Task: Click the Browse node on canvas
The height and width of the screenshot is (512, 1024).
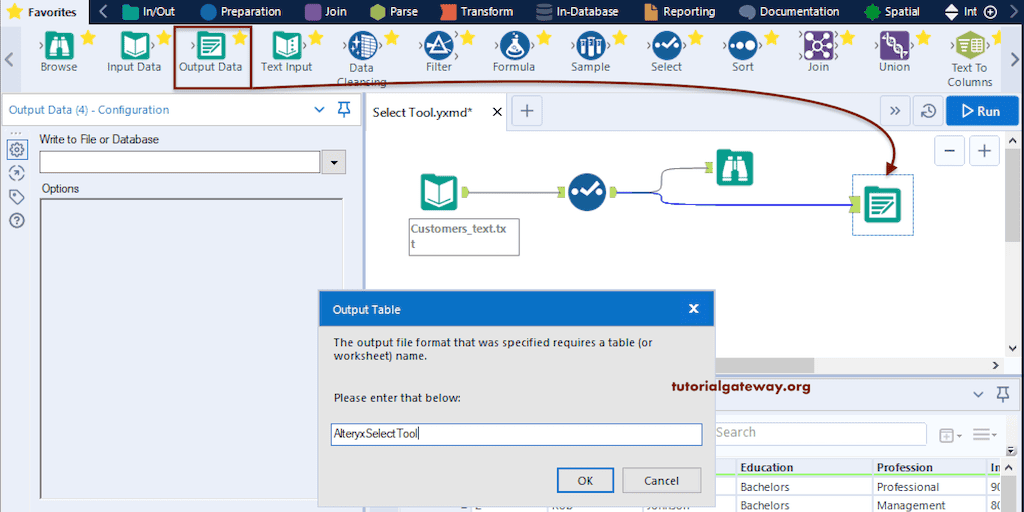Action: pos(735,168)
